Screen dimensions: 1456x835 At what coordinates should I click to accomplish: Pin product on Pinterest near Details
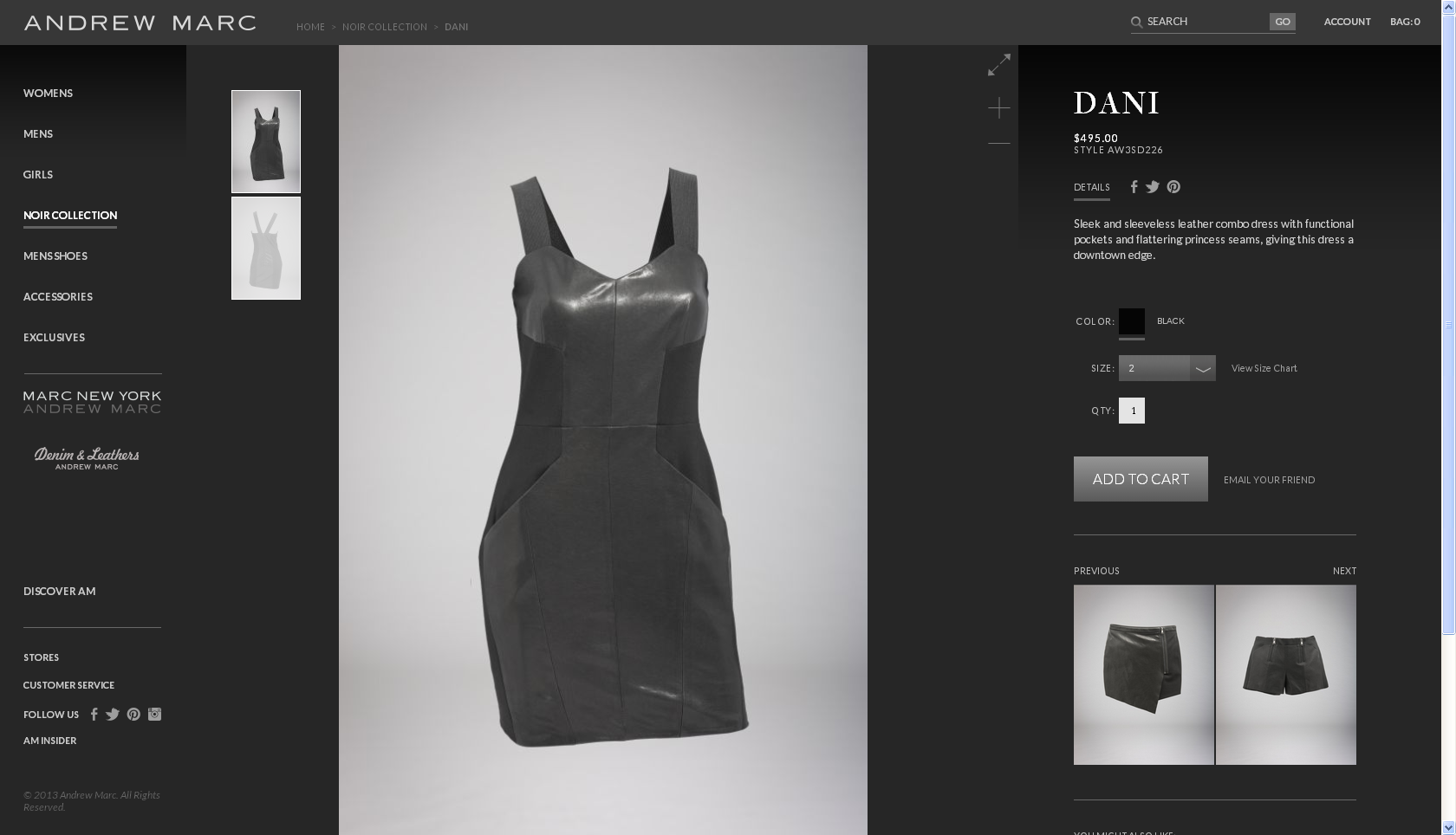1173,186
